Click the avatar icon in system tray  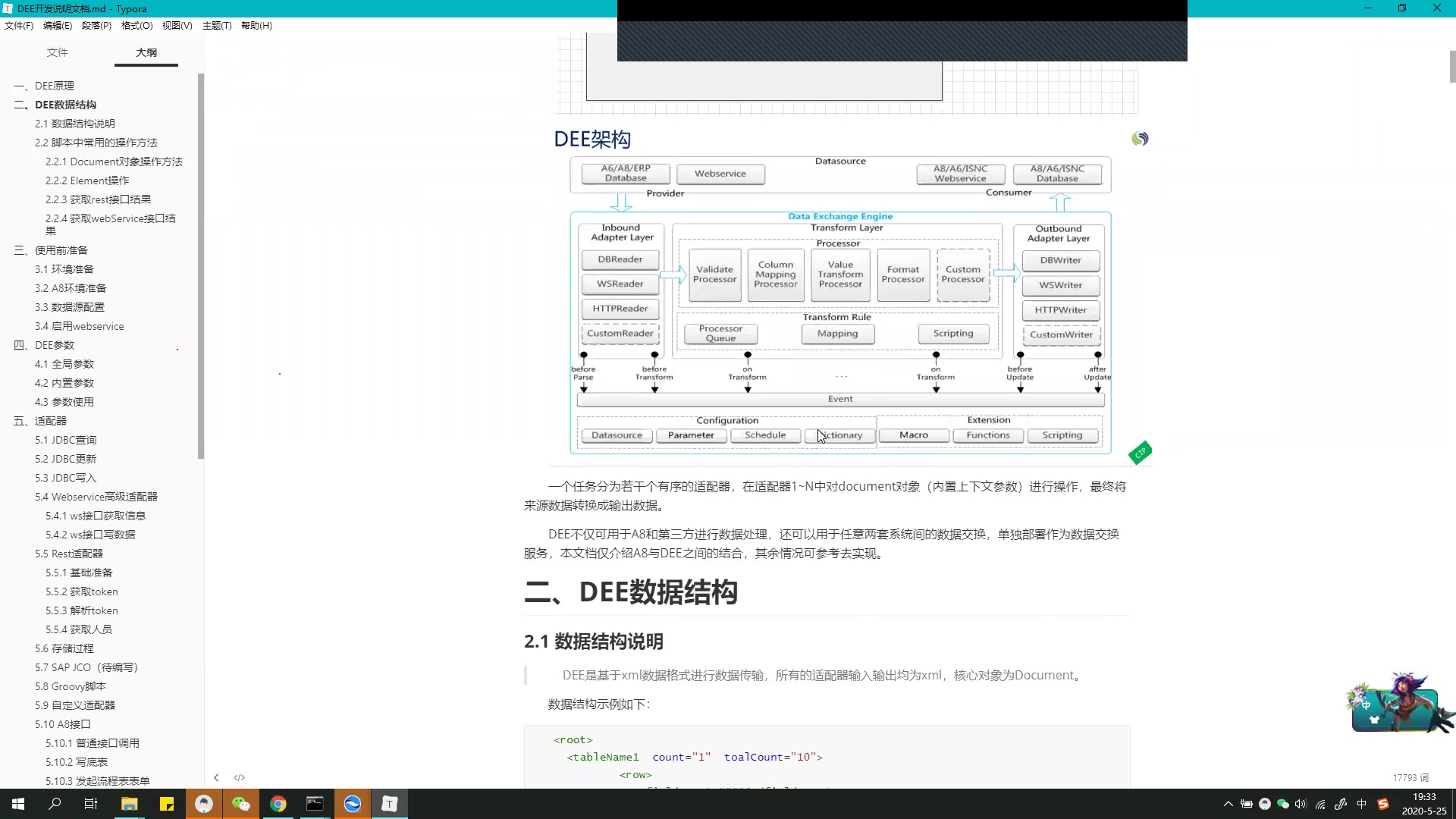pyautogui.click(x=1265, y=804)
